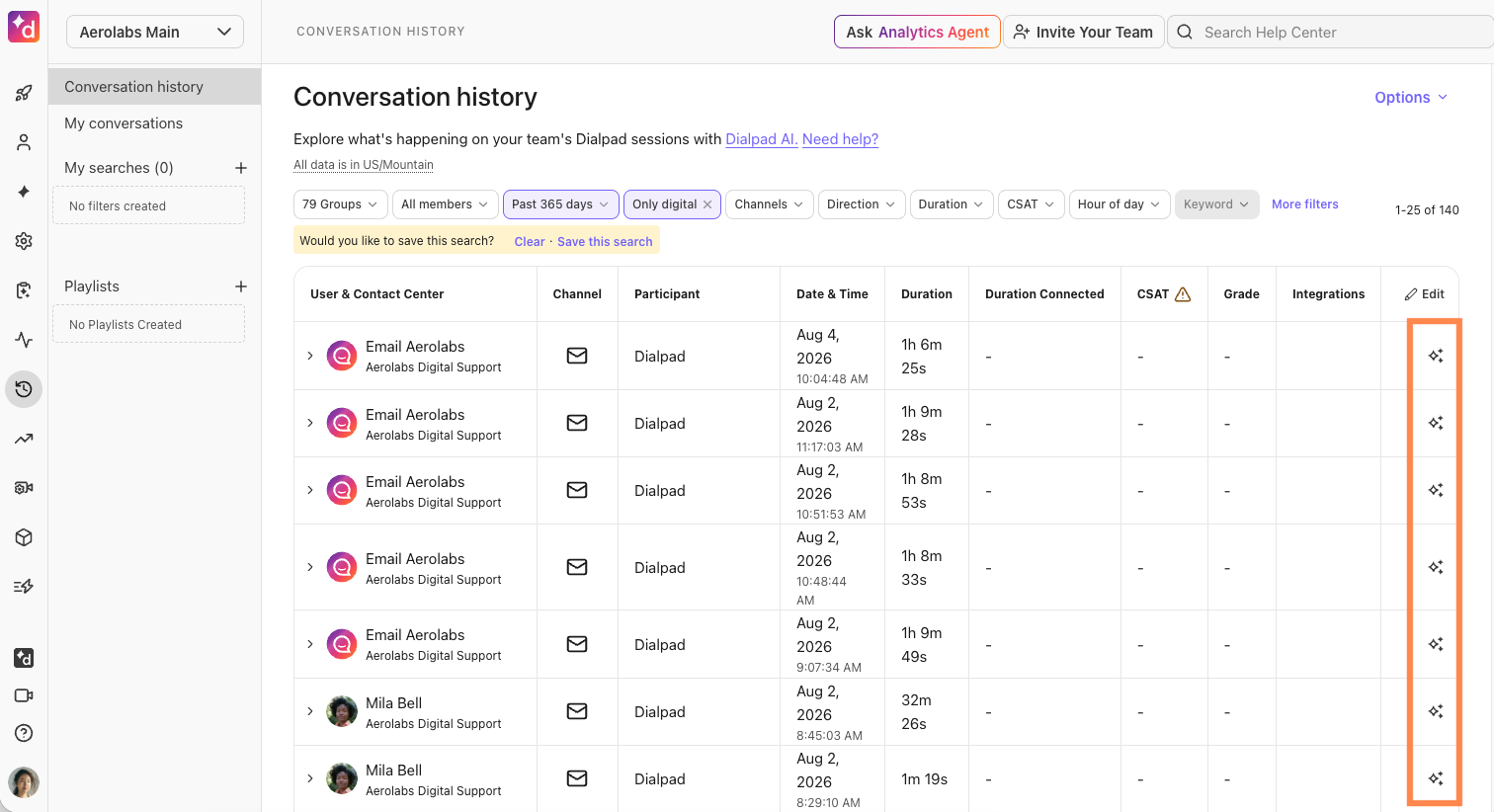Open AI sparkle for Aug 2 11:17:03 AM row

tap(1436, 423)
